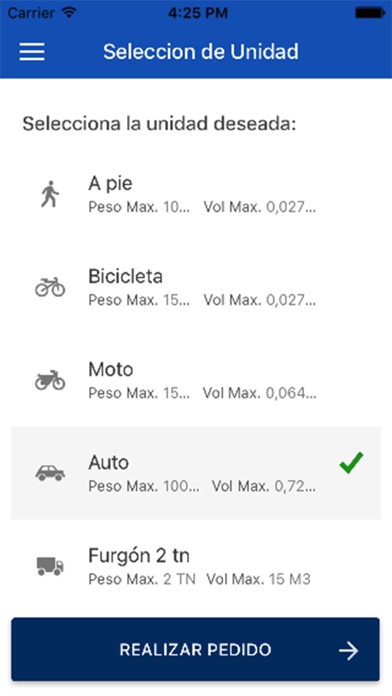
Task: Tap the Seleccion de Unidad title
Action: [201, 52]
